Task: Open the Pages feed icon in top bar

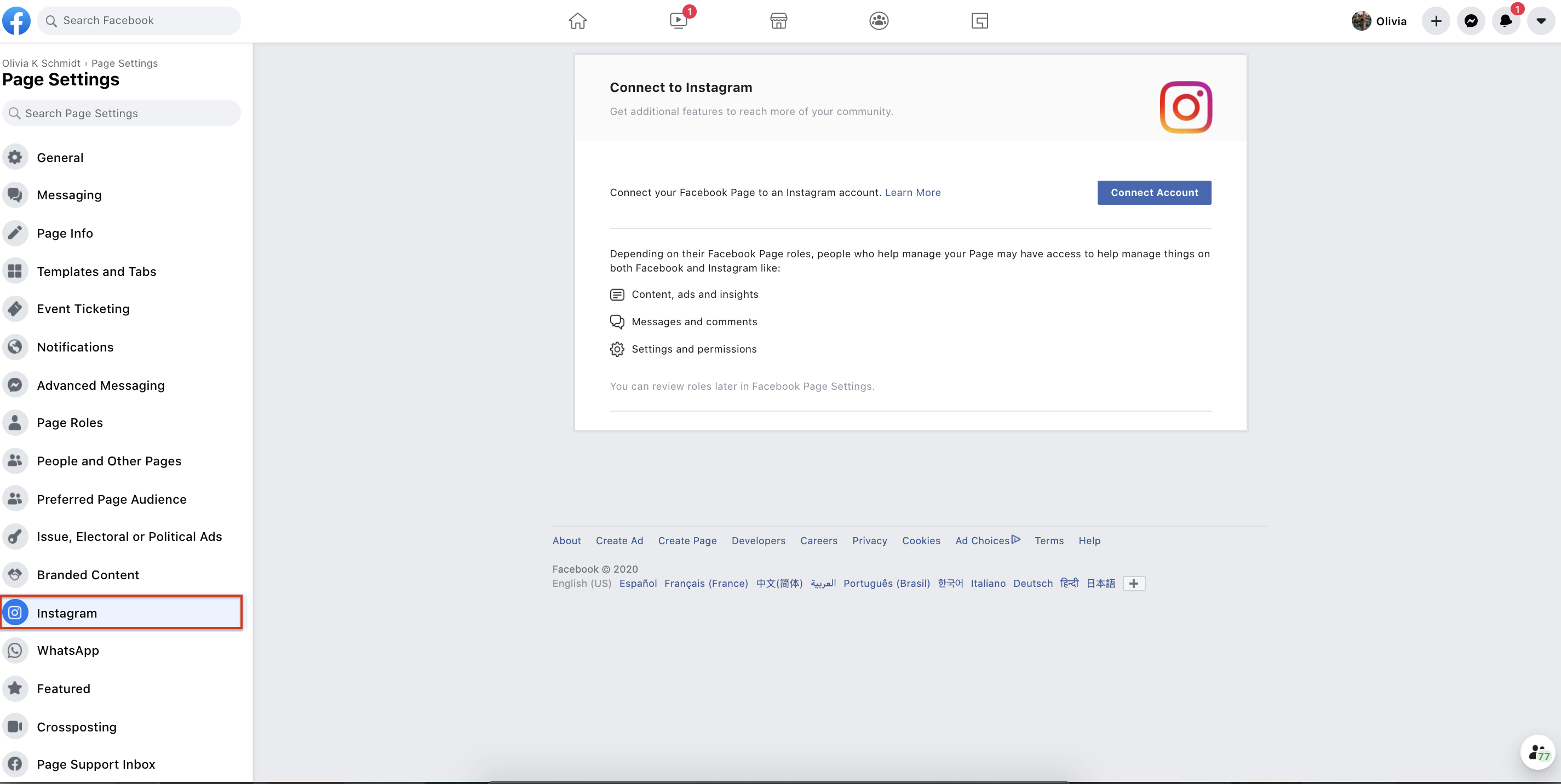Action: pos(979,21)
